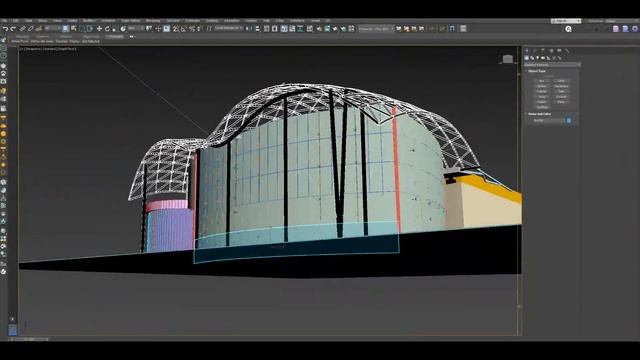The image size is (640, 360).
Task: Open the Named Selection Sets dropdown
Action: pyautogui.click(x=229, y=29)
